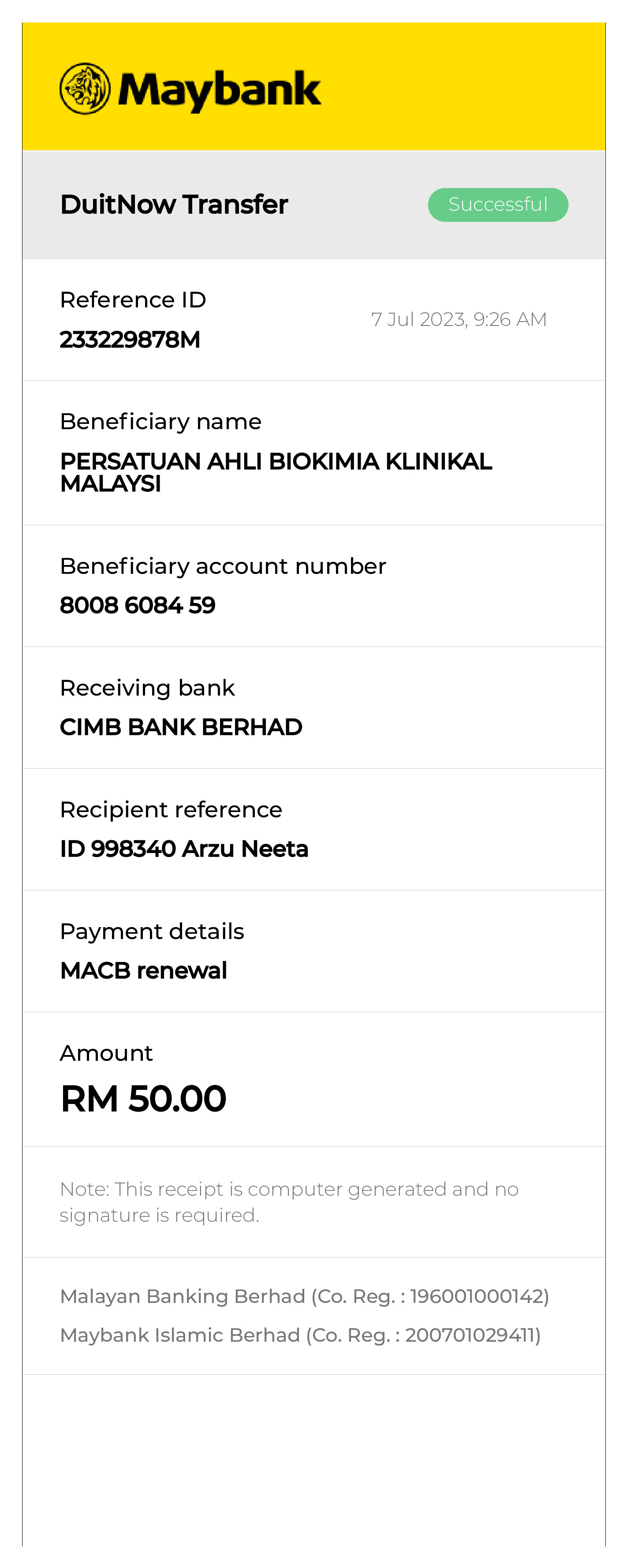Click the Reference ID label
The image size is (627, 1568).
(x=133, y=299)
